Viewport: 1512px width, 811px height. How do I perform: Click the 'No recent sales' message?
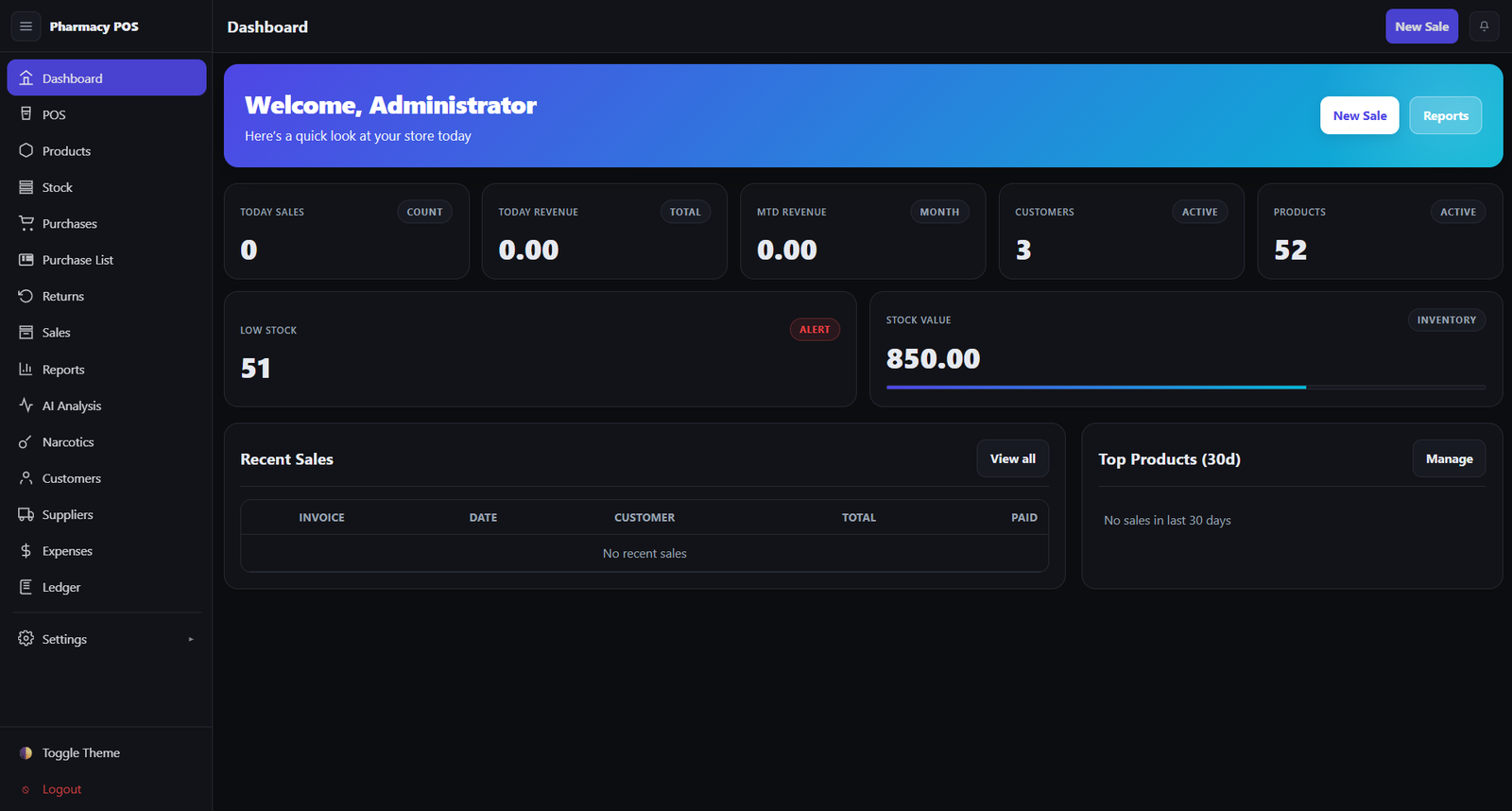644,553
